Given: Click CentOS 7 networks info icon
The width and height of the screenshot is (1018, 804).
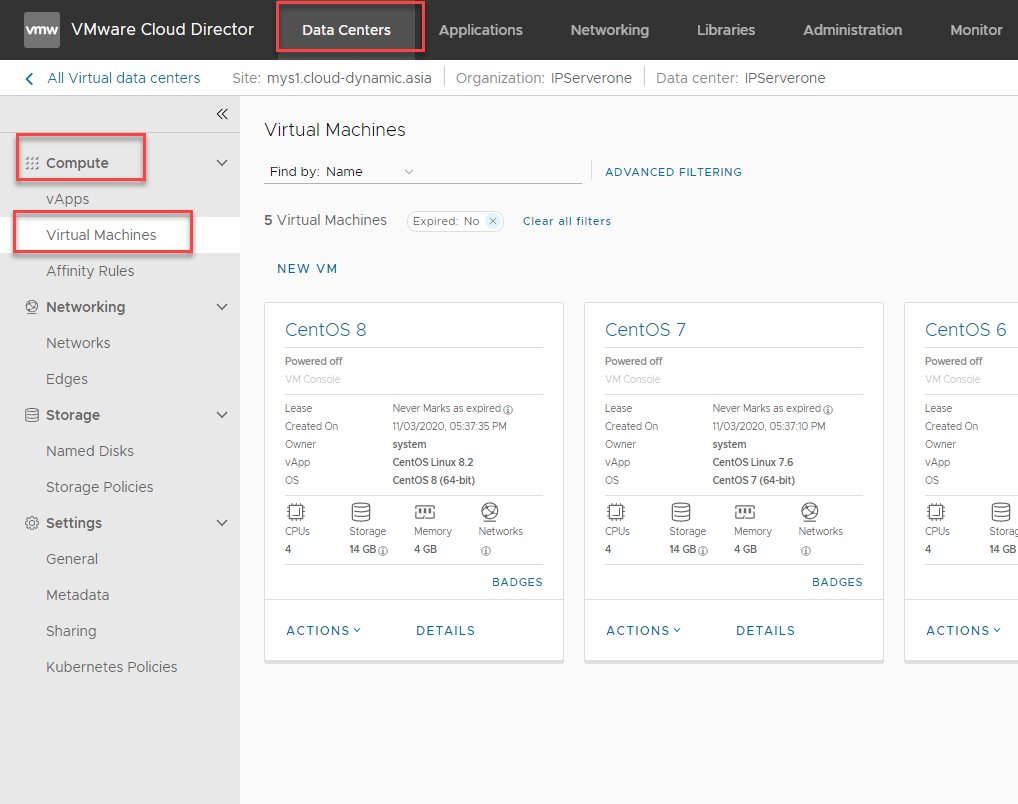Looking at the screenshot, I should point(806,551).
